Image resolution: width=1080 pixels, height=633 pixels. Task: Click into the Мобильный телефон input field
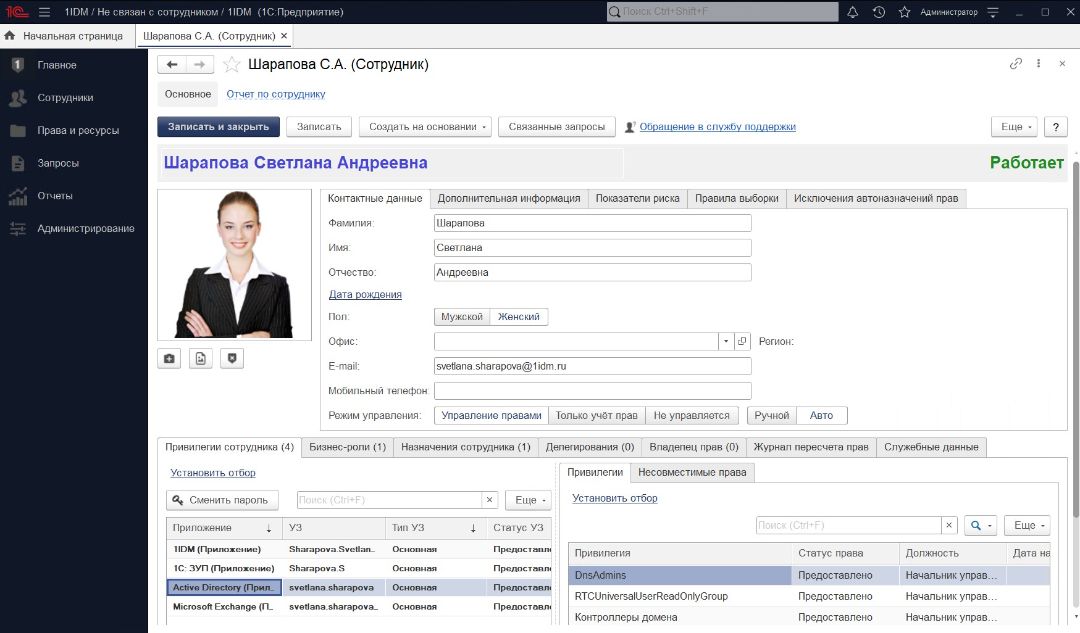tap(592, 391)
